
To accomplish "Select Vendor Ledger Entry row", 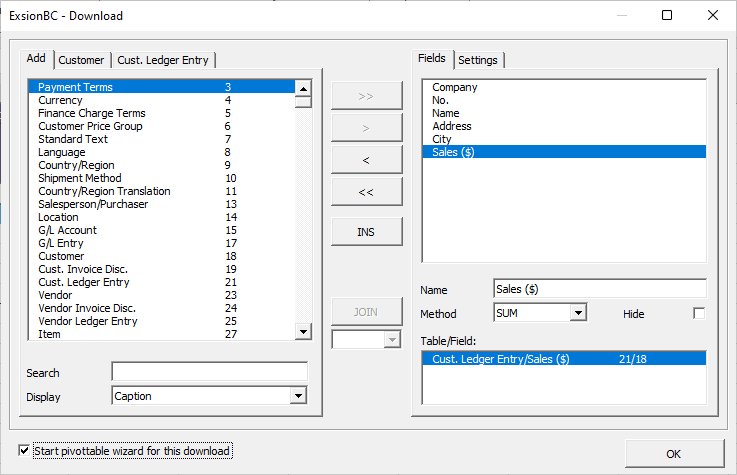I will point(162,321).
